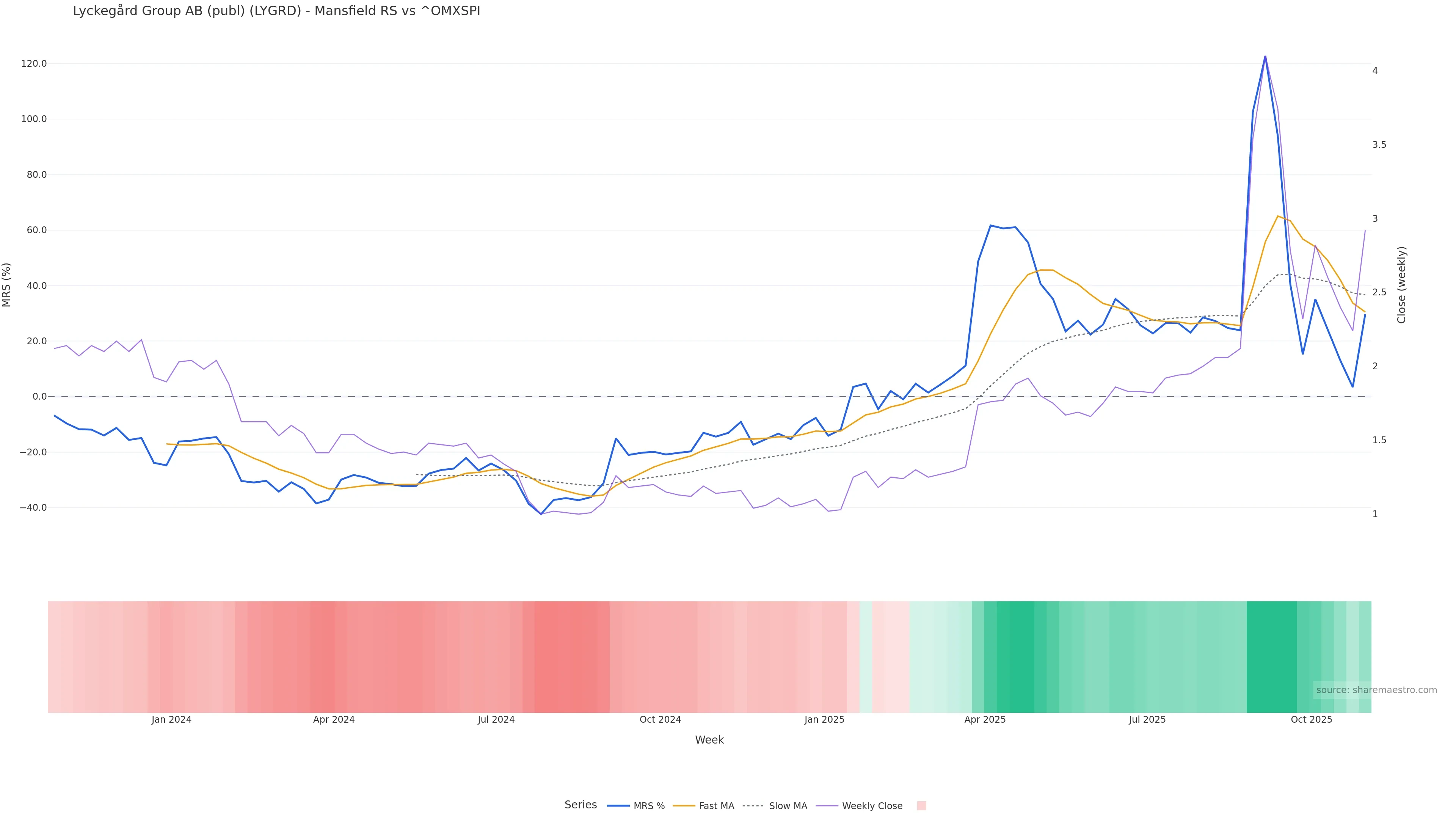Toggle the MRS % legend series
This screenshot has height=819, width=1456.
coord(649,806)
